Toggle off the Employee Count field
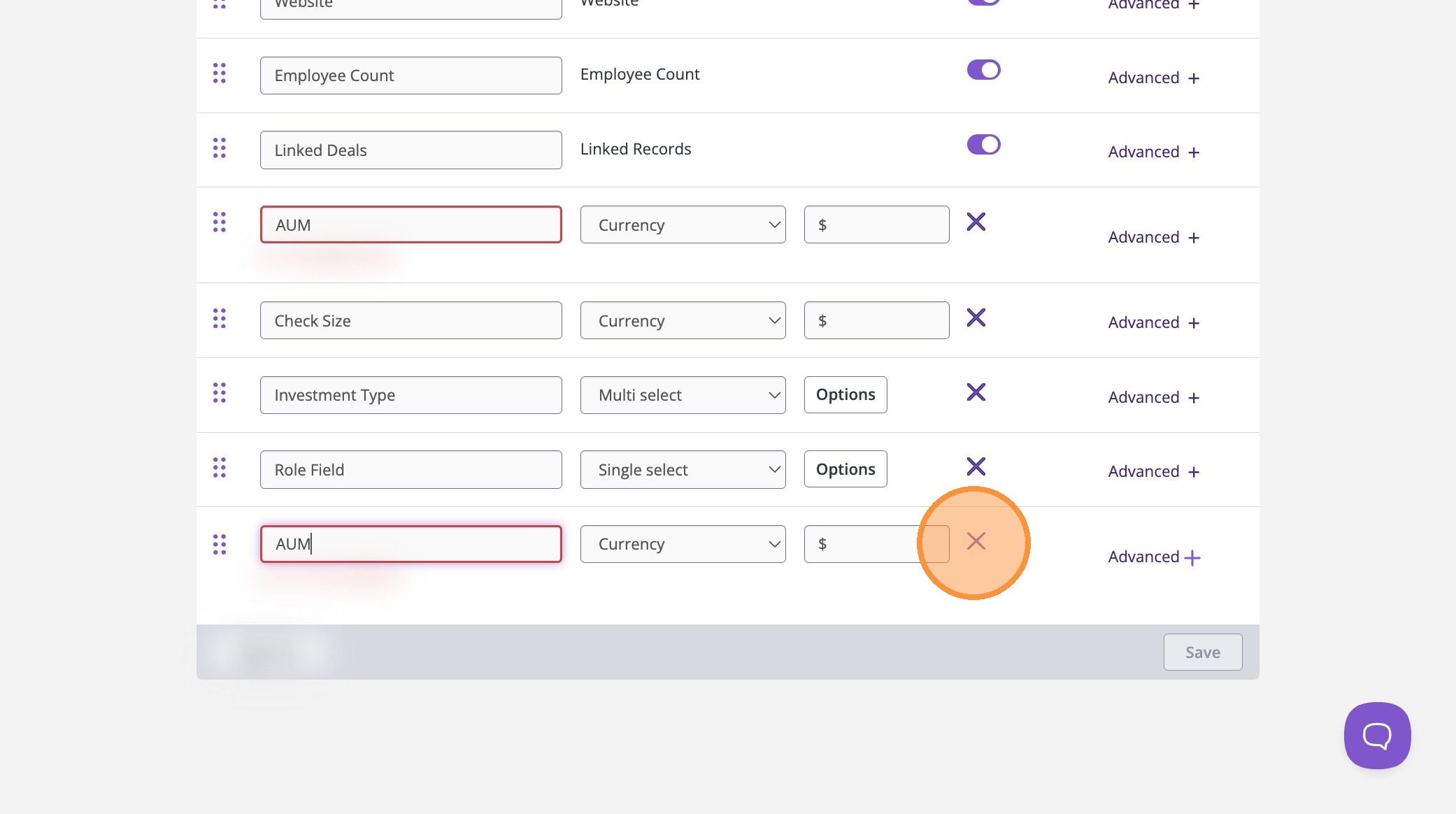The height and width of the screenshot is (814, 1456). click(983, 70)
